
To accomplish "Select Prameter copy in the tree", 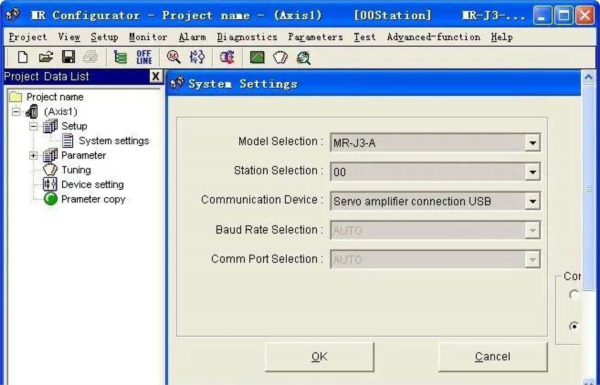I will pos(93,199).
